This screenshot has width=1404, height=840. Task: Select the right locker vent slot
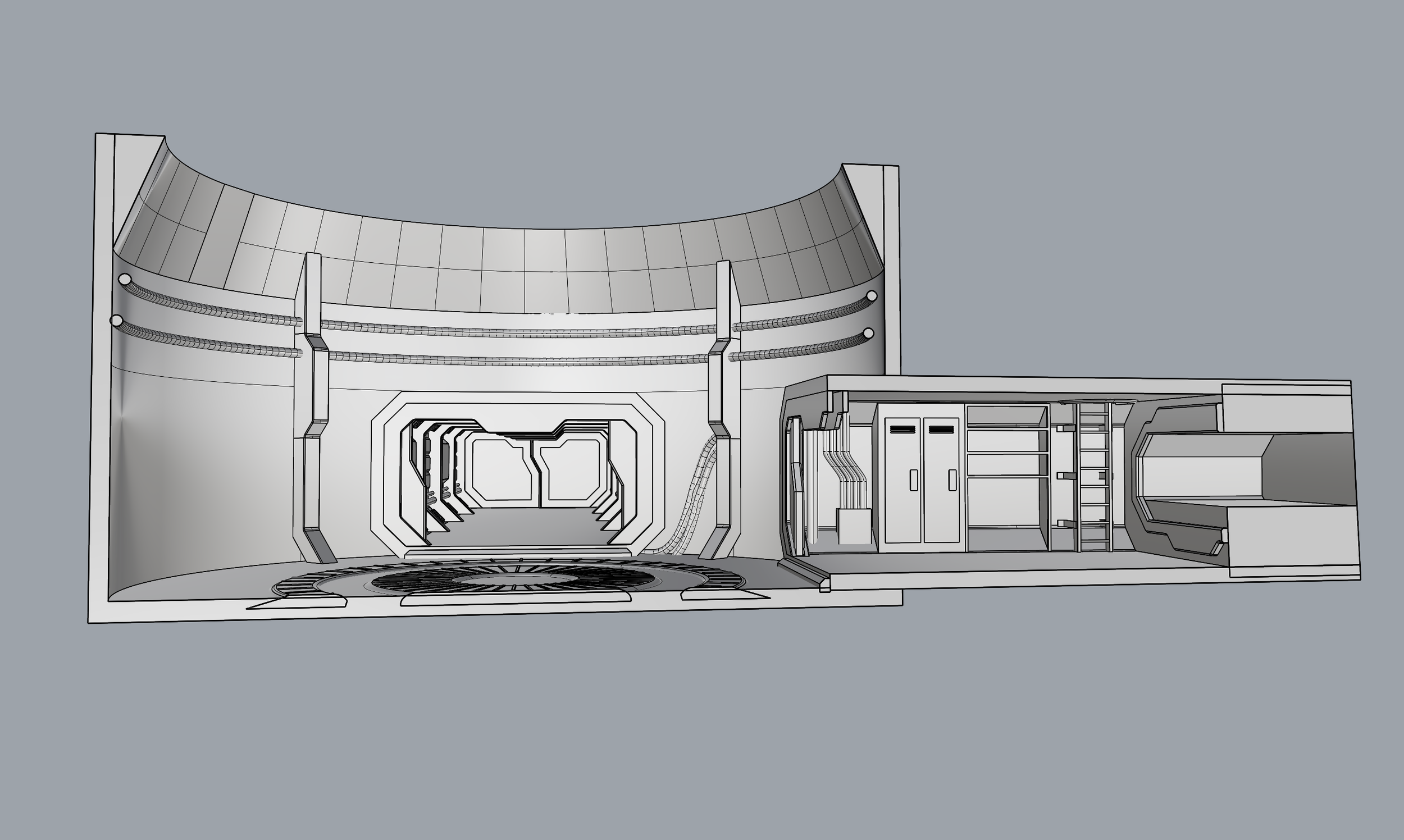click(x=941, y=430)
